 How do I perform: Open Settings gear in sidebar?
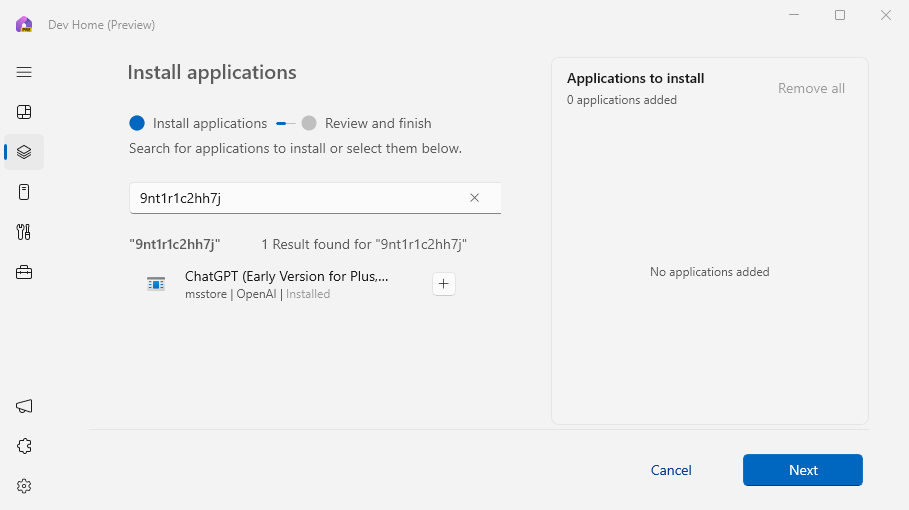24,486
